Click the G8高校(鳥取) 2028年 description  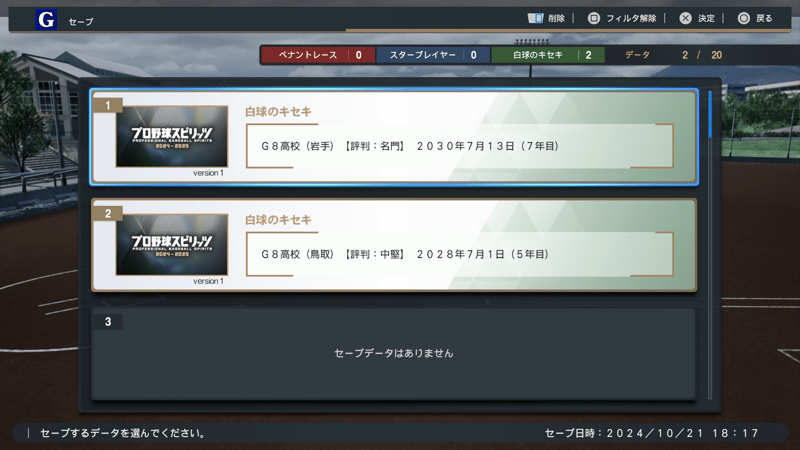(x=405, y=254)
